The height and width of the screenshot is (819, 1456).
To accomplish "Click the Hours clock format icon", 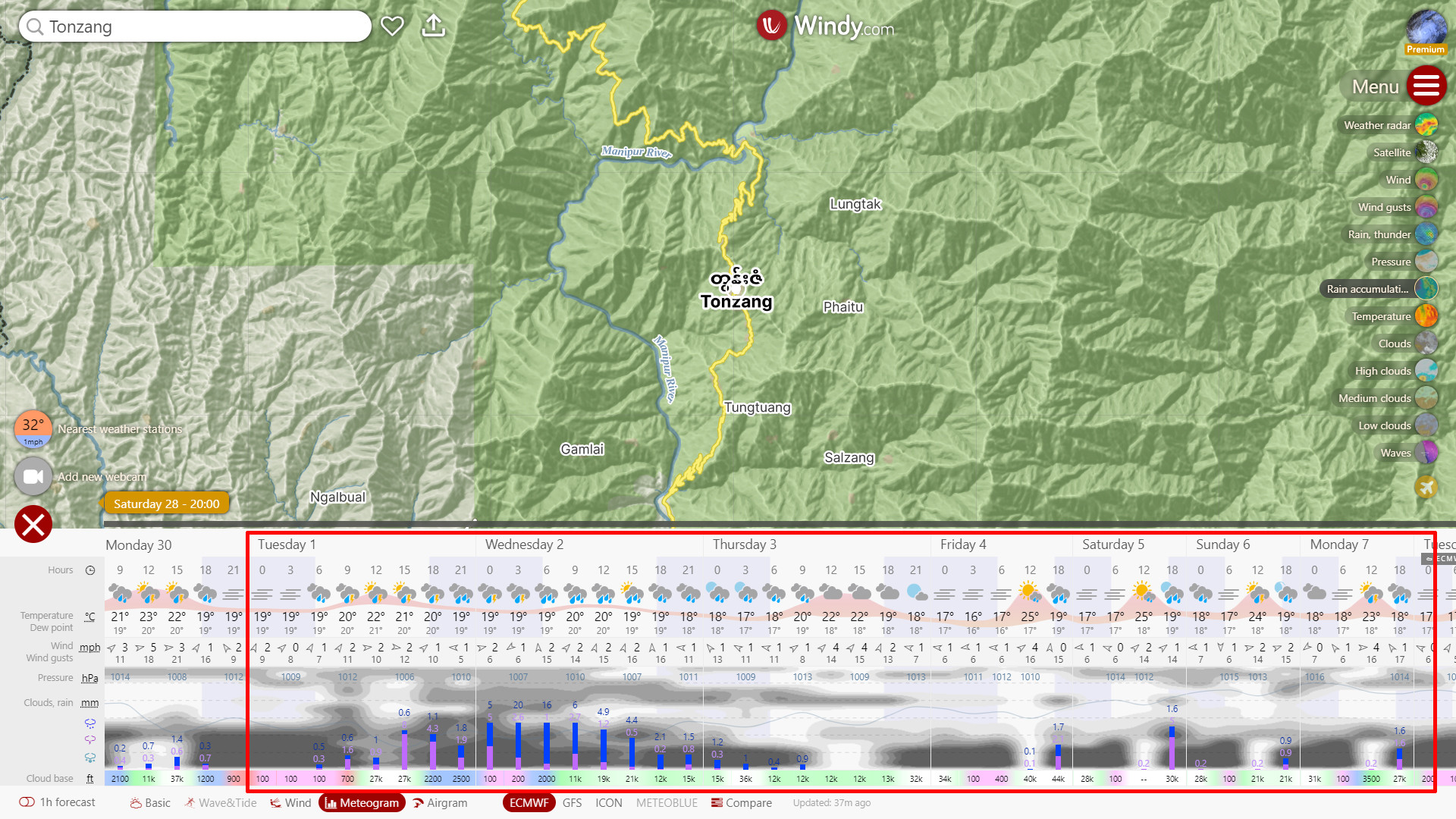I will point(90,570).
